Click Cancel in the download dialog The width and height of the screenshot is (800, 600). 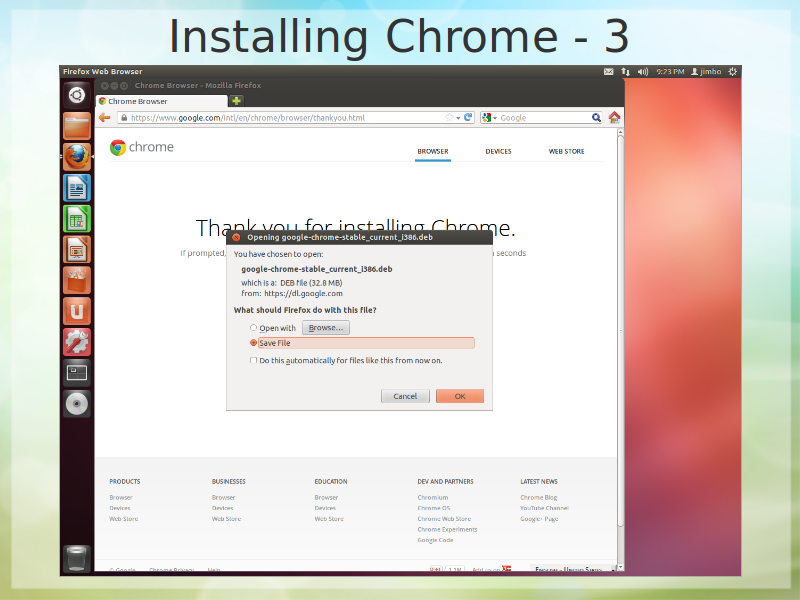tap(405, 396)
